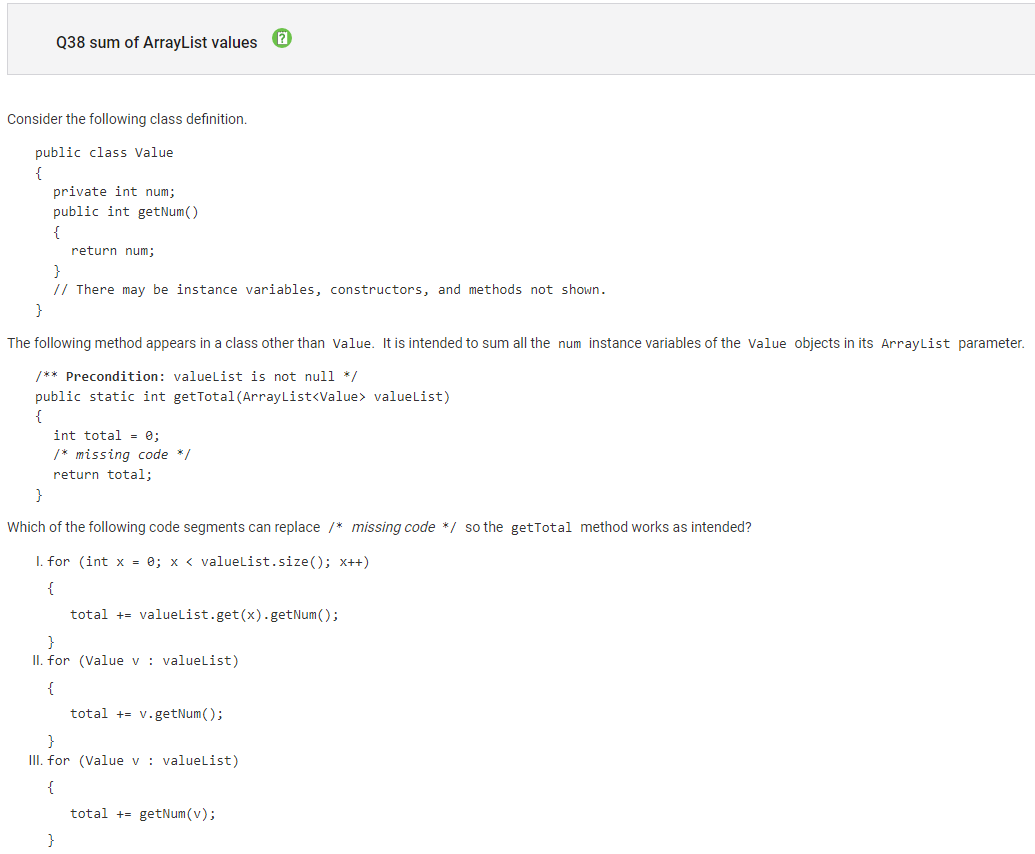
Task: Click the code line 'private int num;'
Action: (114, 191)
